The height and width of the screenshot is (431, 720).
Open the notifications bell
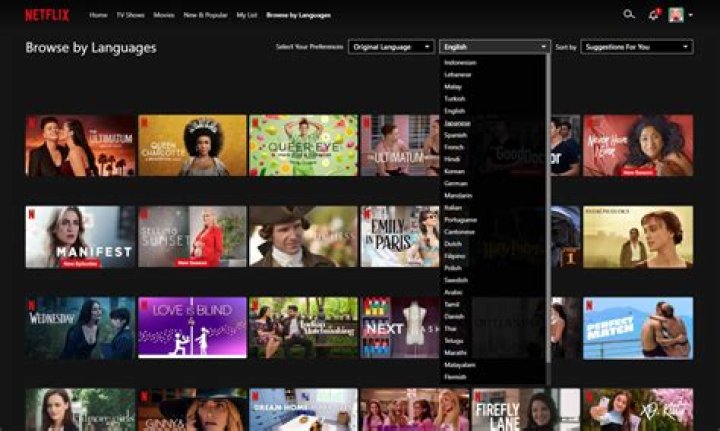coord(654,15)
